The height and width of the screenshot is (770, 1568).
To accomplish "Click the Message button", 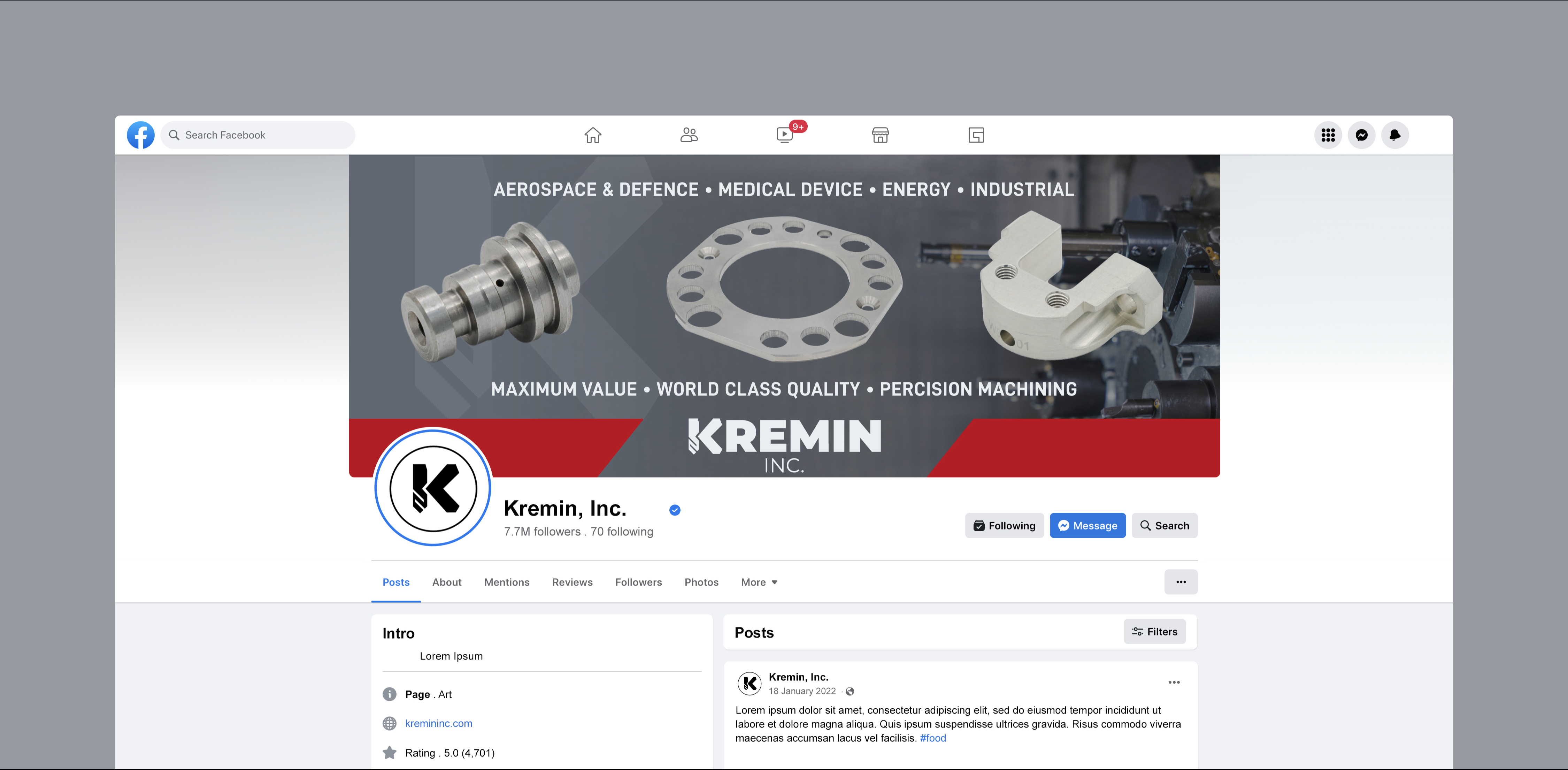I will click(x=1088, y=526).
